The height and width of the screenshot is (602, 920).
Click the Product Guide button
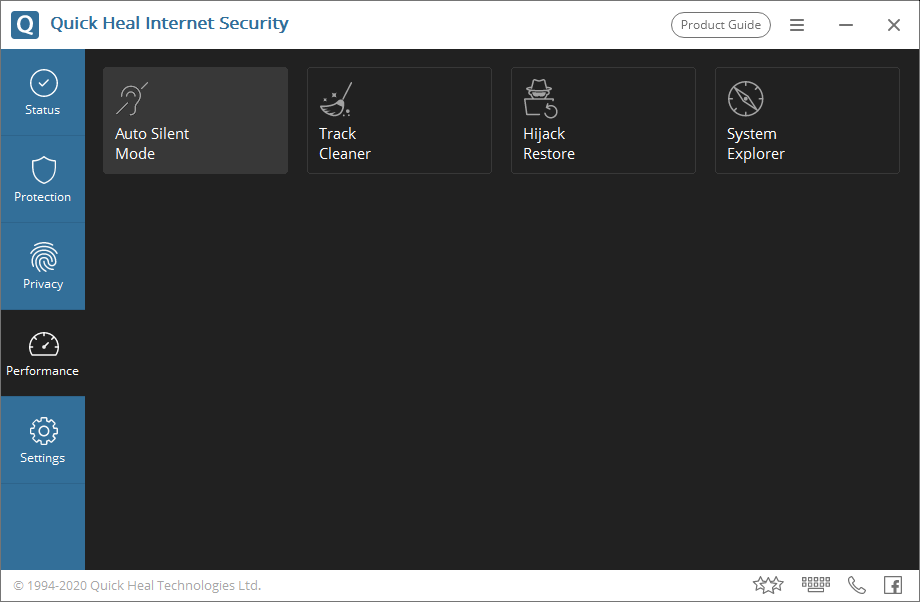coord(720,25)
